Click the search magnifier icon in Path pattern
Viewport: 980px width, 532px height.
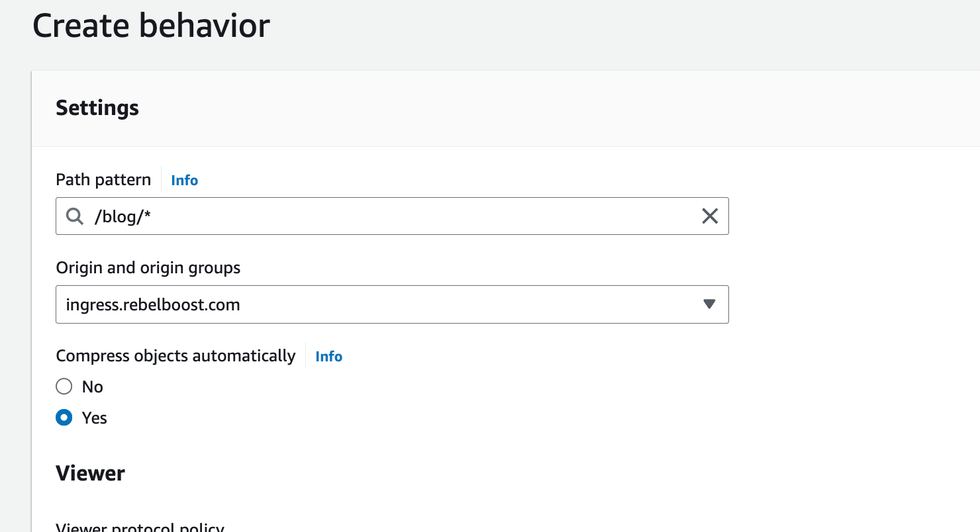pos(75,216)
